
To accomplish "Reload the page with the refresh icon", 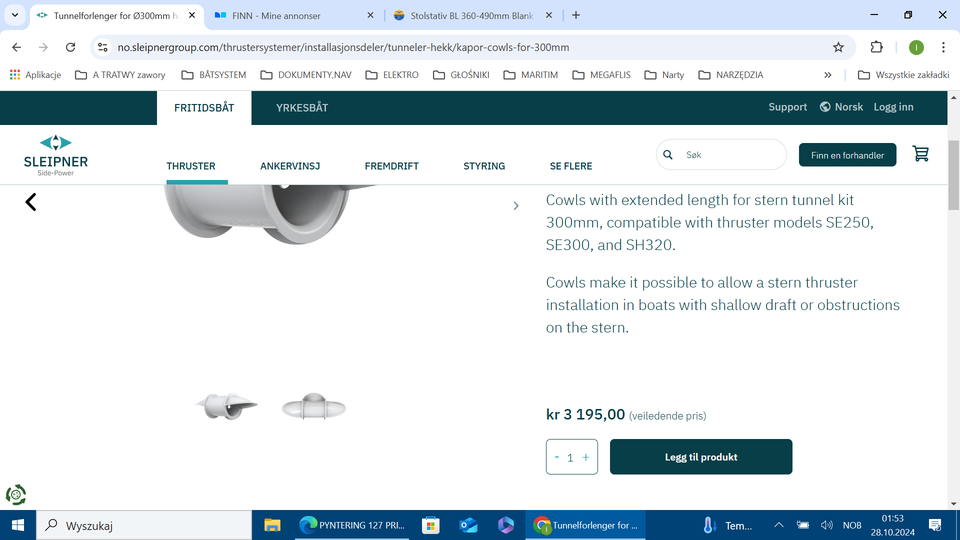I will pyautogui.click(x=70, y=47).
